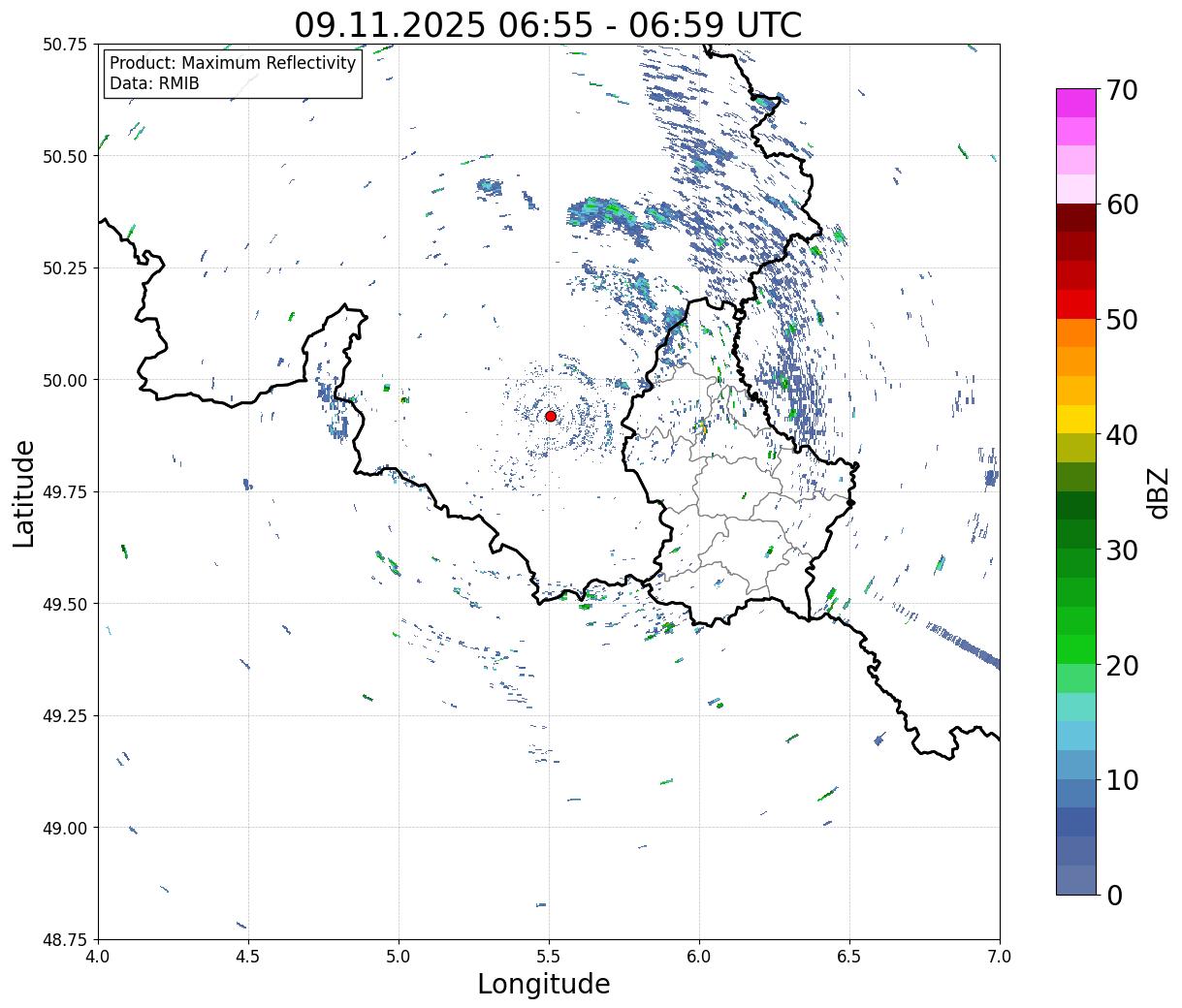
Task: Click the bright green 20 dBZ colorbar segment
Action: point(1076,648)
